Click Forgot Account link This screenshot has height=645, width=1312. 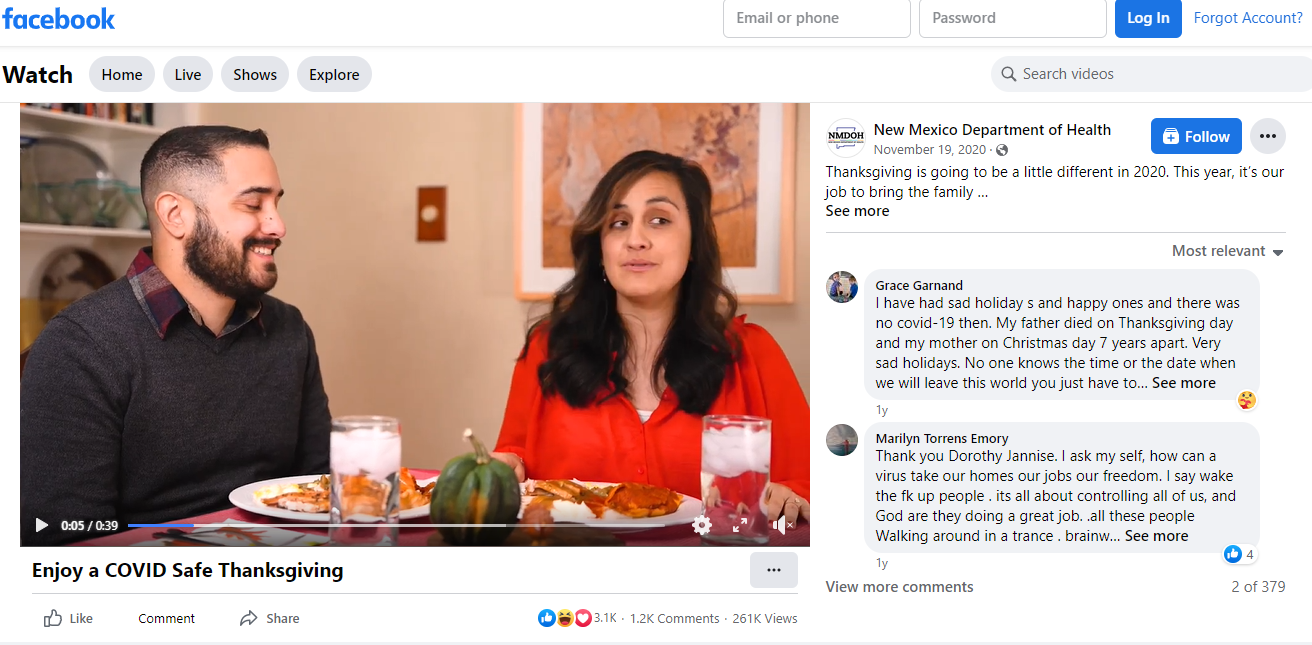coord(1248,18)
